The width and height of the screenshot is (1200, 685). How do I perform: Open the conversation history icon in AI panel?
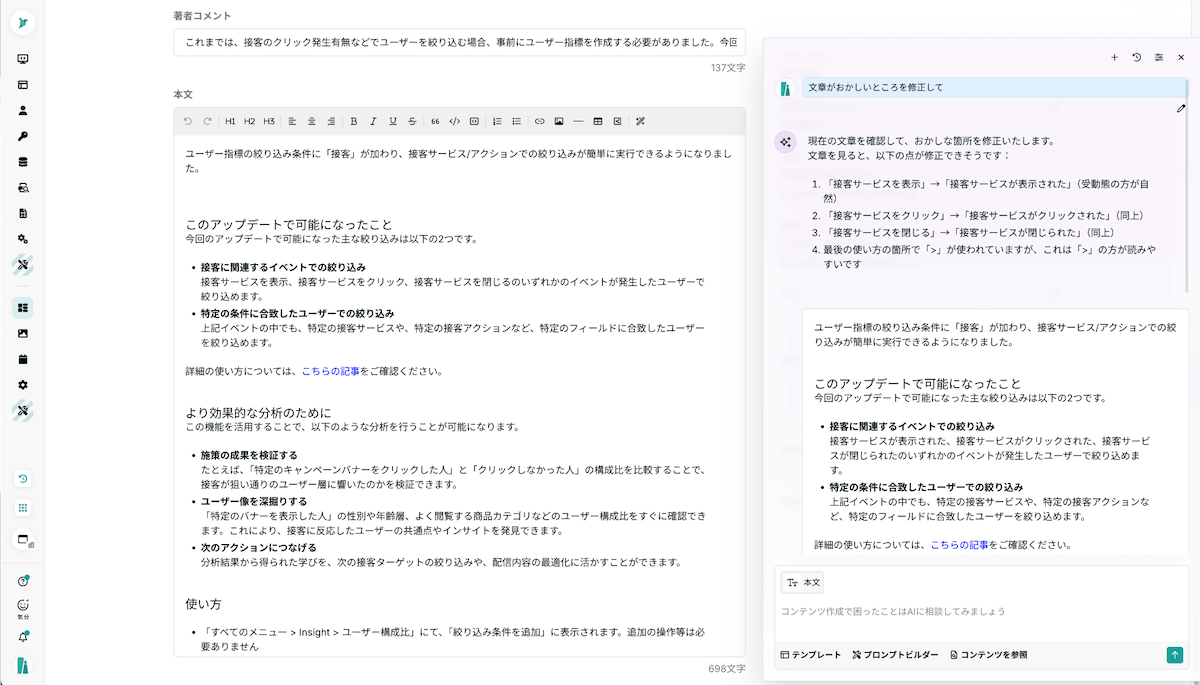[1136, 57]
